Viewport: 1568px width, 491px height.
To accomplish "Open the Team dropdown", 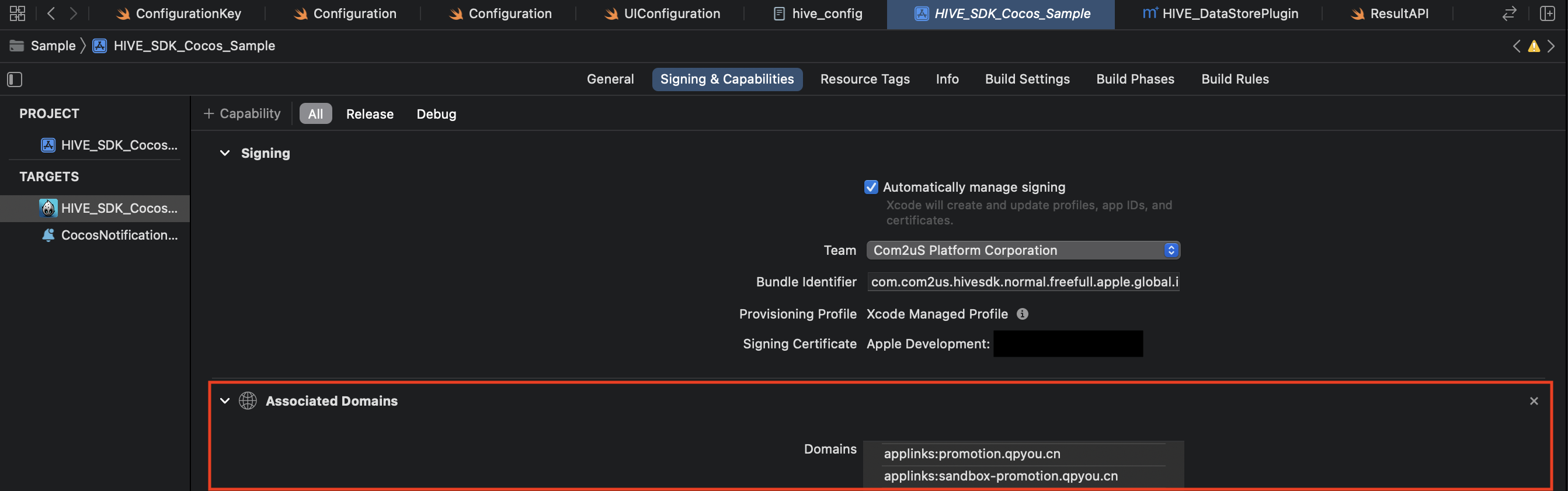I will point(1023,250).
